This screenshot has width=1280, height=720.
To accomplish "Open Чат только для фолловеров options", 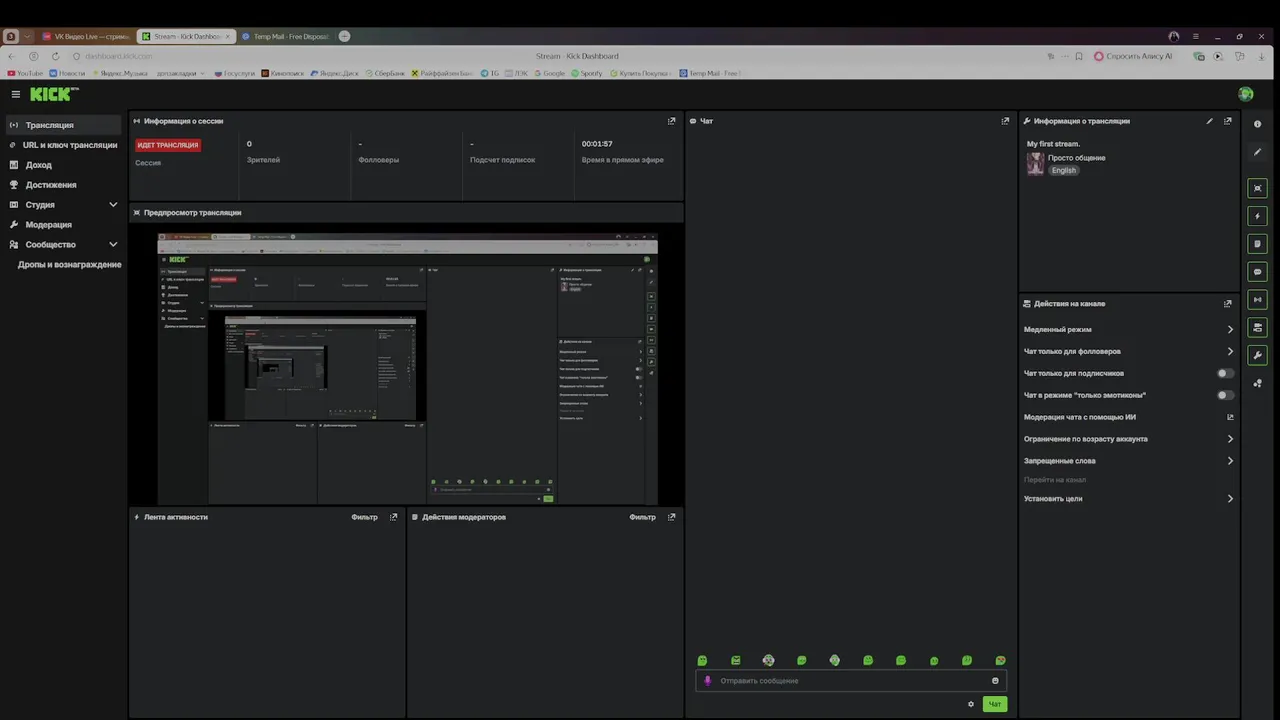I will click(x=1128, y=351).
